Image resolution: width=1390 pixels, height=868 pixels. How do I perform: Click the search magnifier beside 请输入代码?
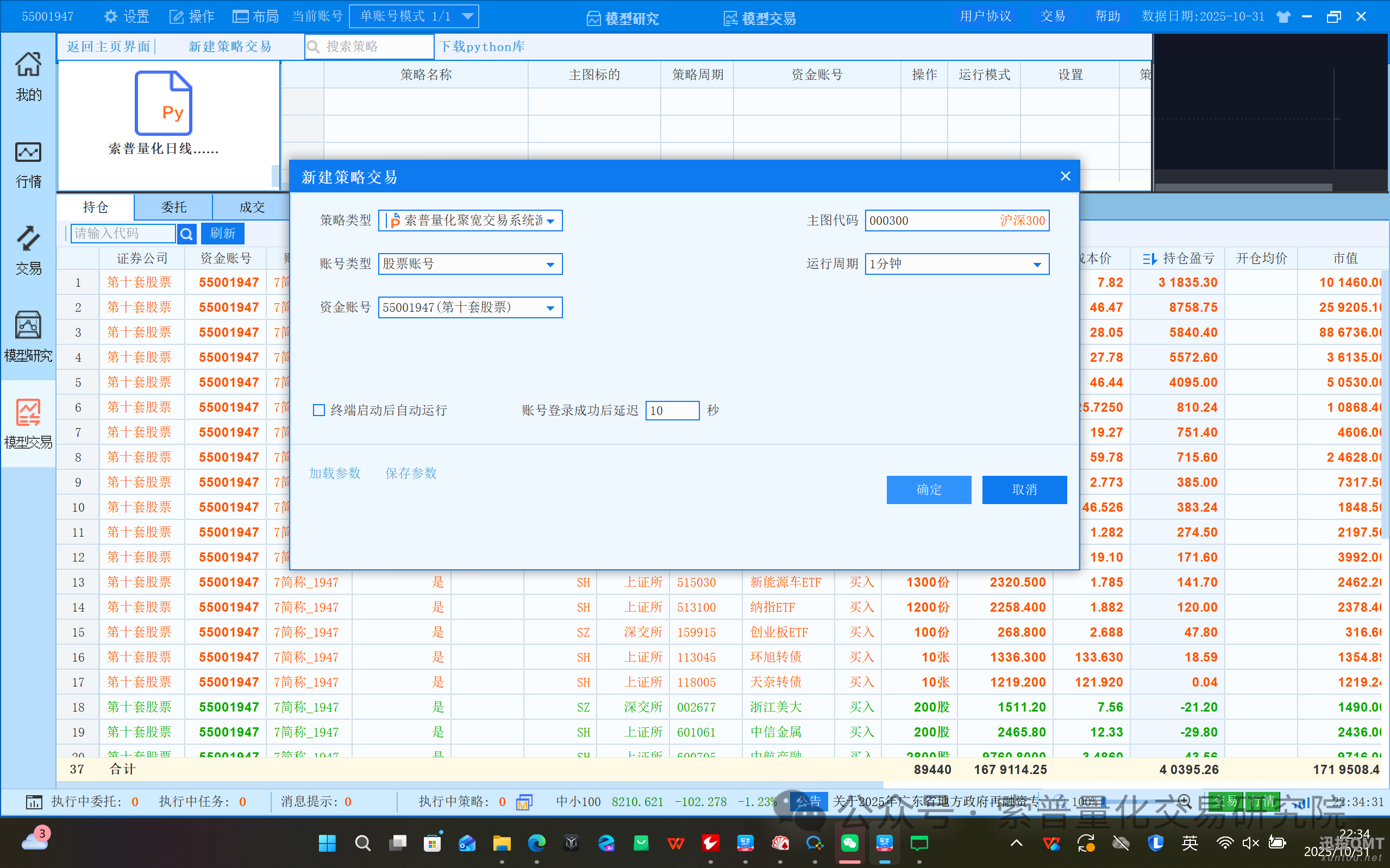[x=186, y=234]
